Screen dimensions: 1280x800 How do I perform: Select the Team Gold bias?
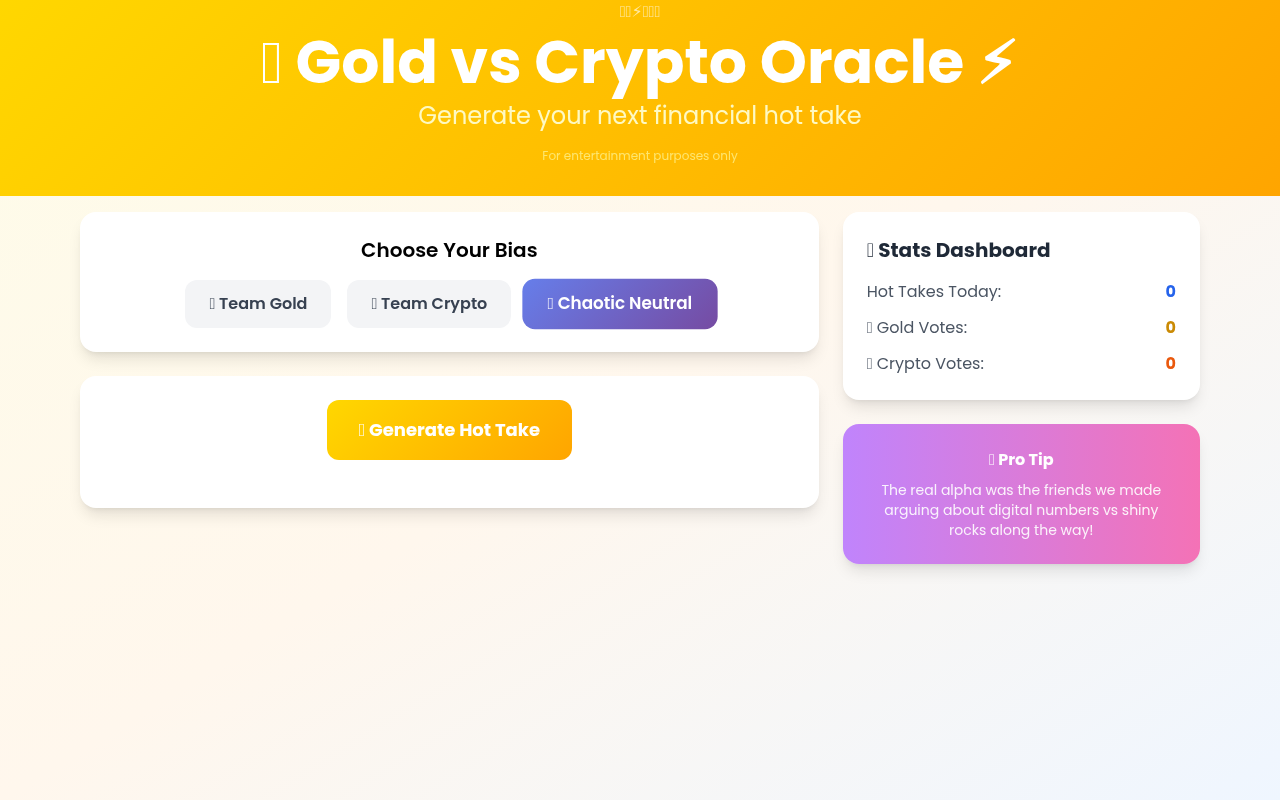(258, 303)
